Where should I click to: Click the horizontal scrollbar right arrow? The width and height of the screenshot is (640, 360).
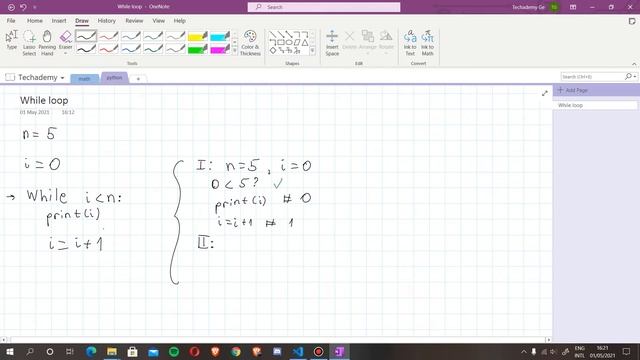(x=548, y=340)
